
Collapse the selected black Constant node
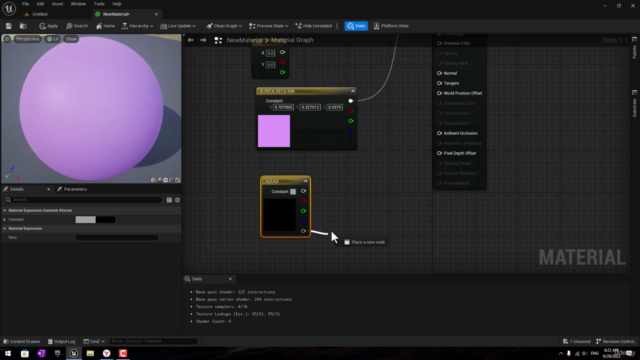pos(305,181)
